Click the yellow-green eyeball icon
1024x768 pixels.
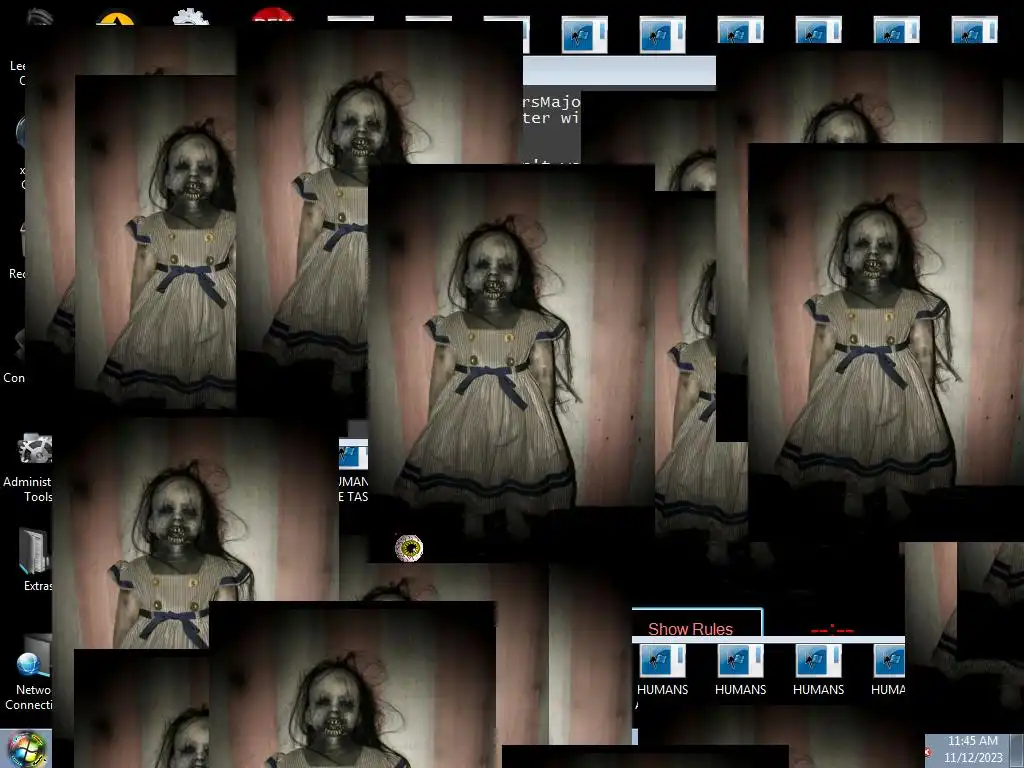pyautogui.click(x=409, y=548)
